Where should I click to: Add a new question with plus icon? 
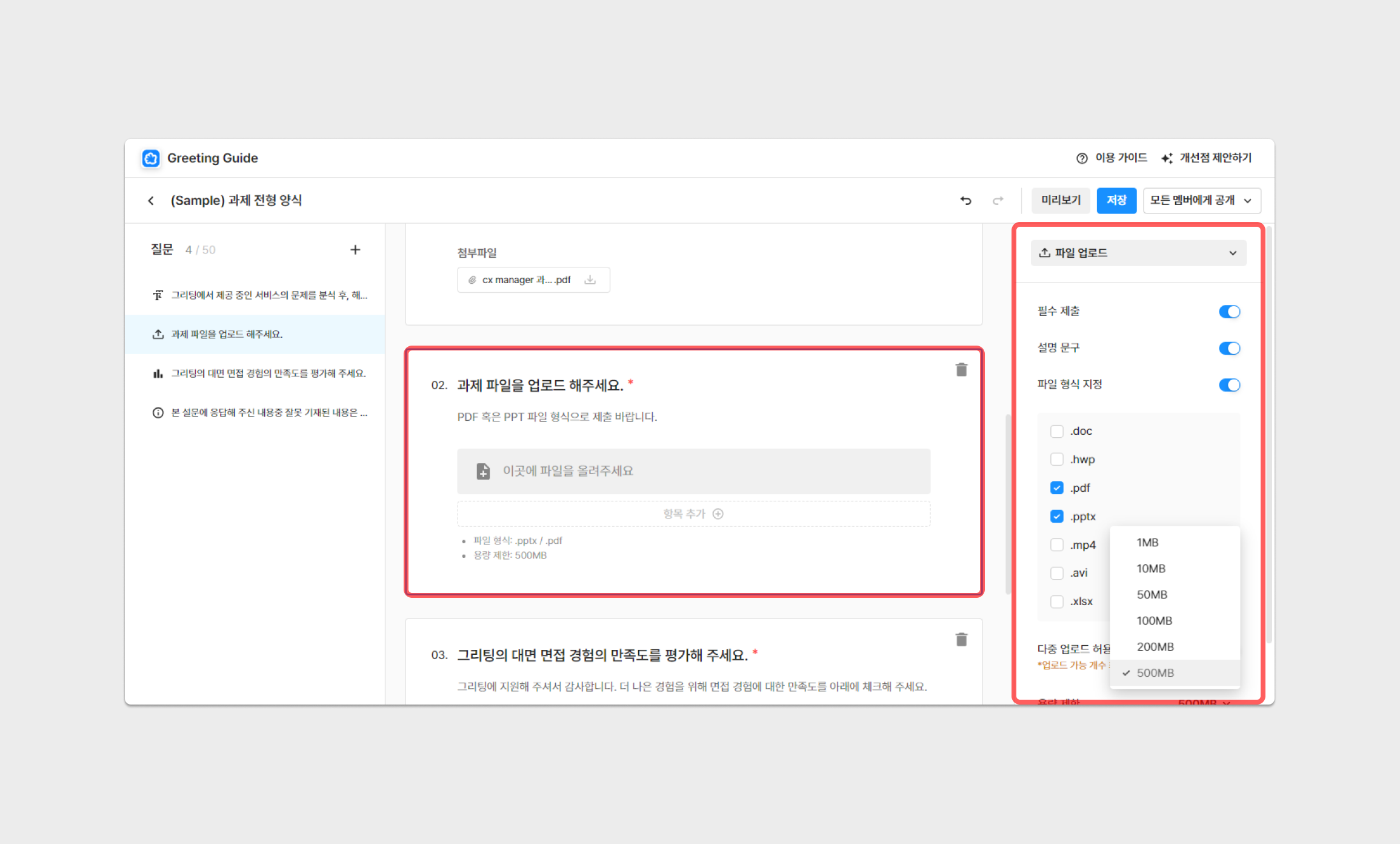click(x=355, y=250)
